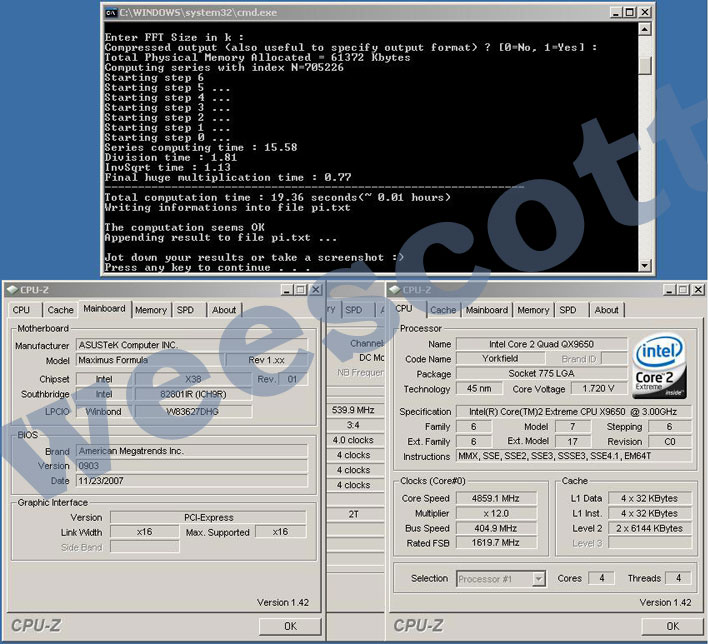Click the cmd.exe title bar icon
Screen dimensions: 708x644
(x=111, y=13)
